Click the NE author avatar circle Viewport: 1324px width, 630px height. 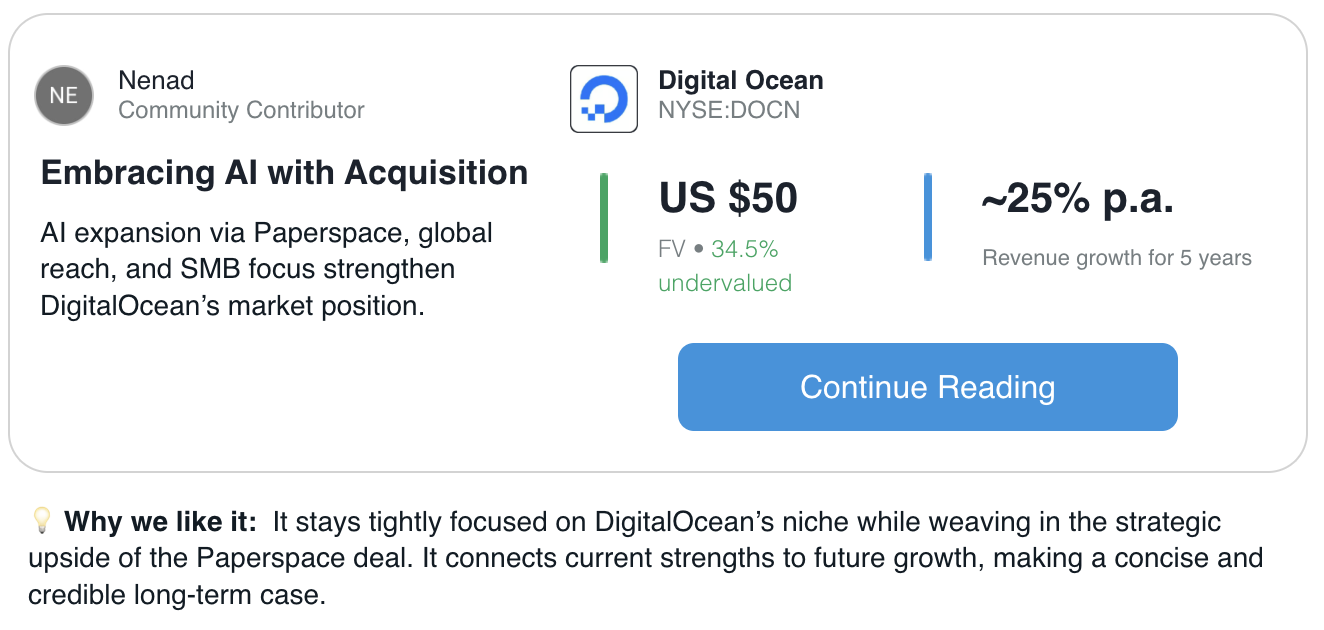tap(64, 96)
